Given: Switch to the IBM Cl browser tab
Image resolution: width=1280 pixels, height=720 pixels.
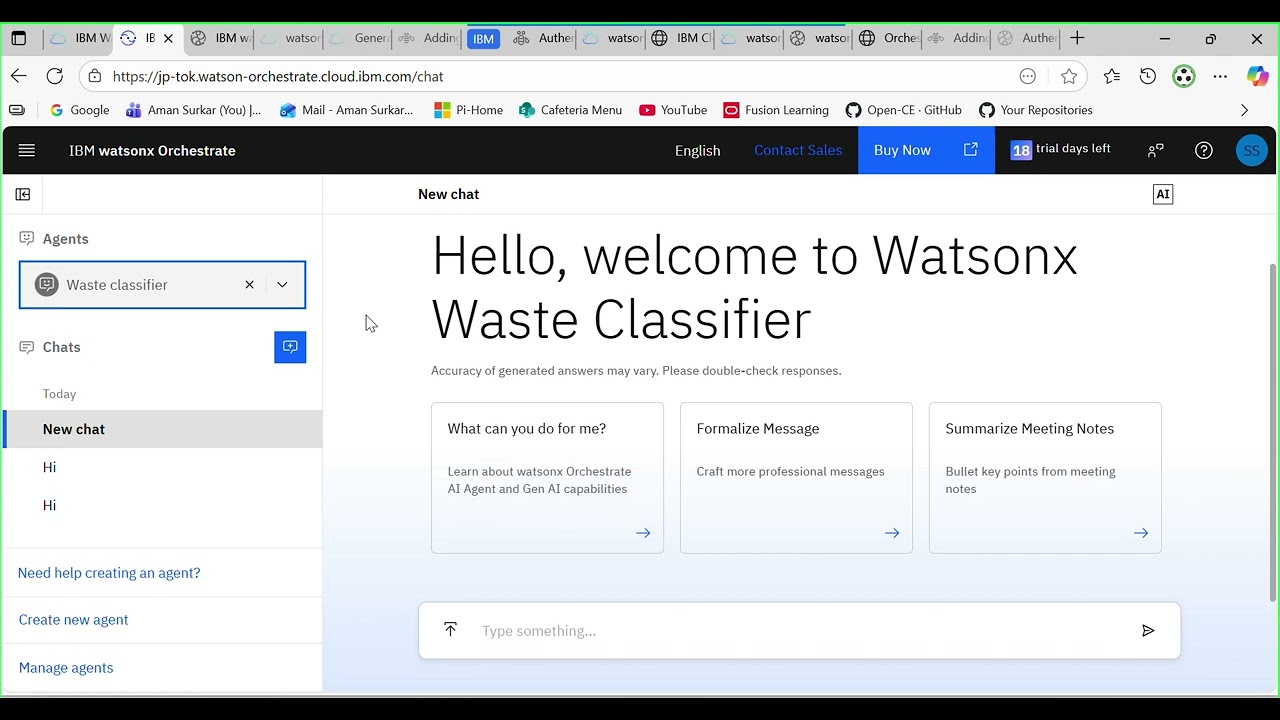Looking at the screenshot, I should tap(681, 38).
